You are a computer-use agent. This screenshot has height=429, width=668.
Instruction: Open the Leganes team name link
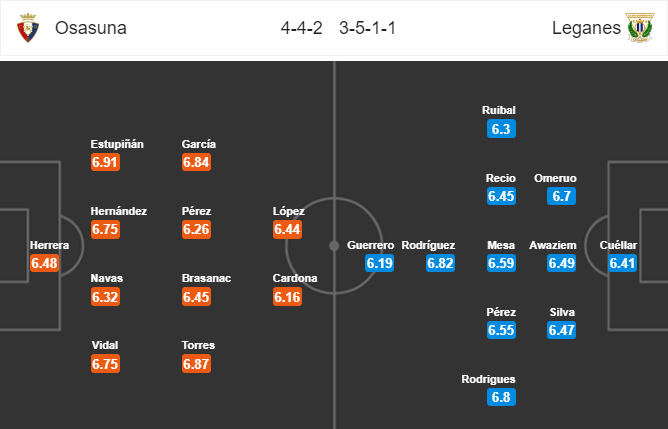[x=584, y=30]
